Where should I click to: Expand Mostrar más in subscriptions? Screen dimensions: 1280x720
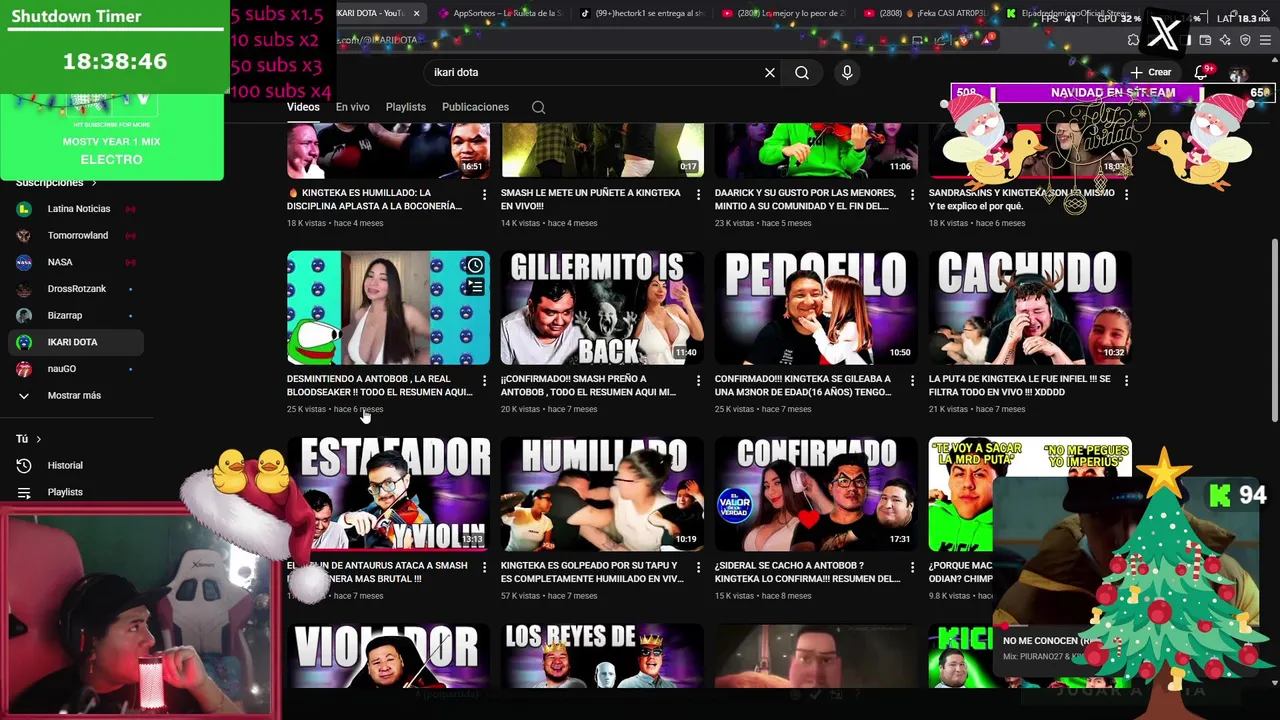click(75, 396)
